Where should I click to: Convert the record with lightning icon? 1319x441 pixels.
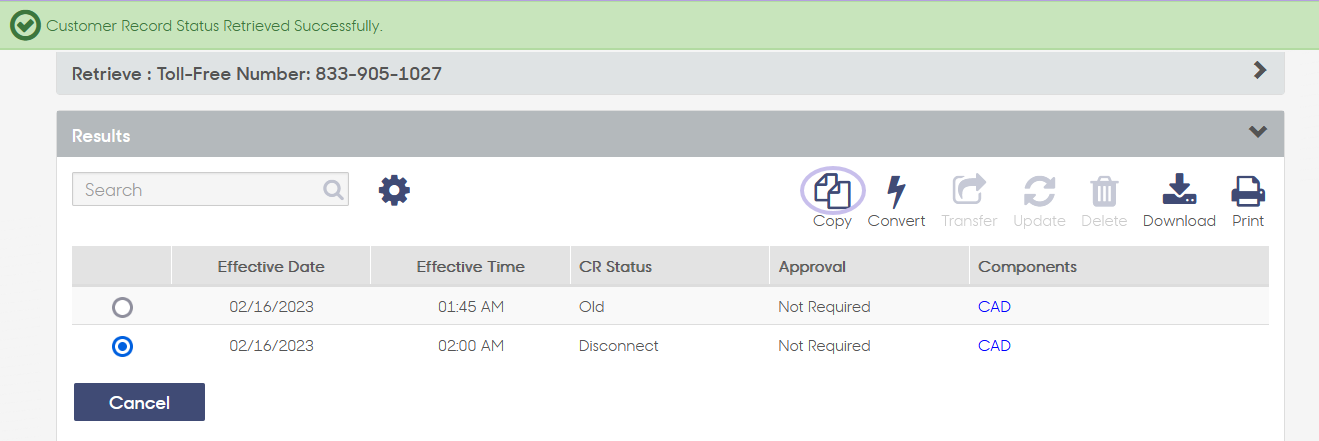(x=896, y=191)
